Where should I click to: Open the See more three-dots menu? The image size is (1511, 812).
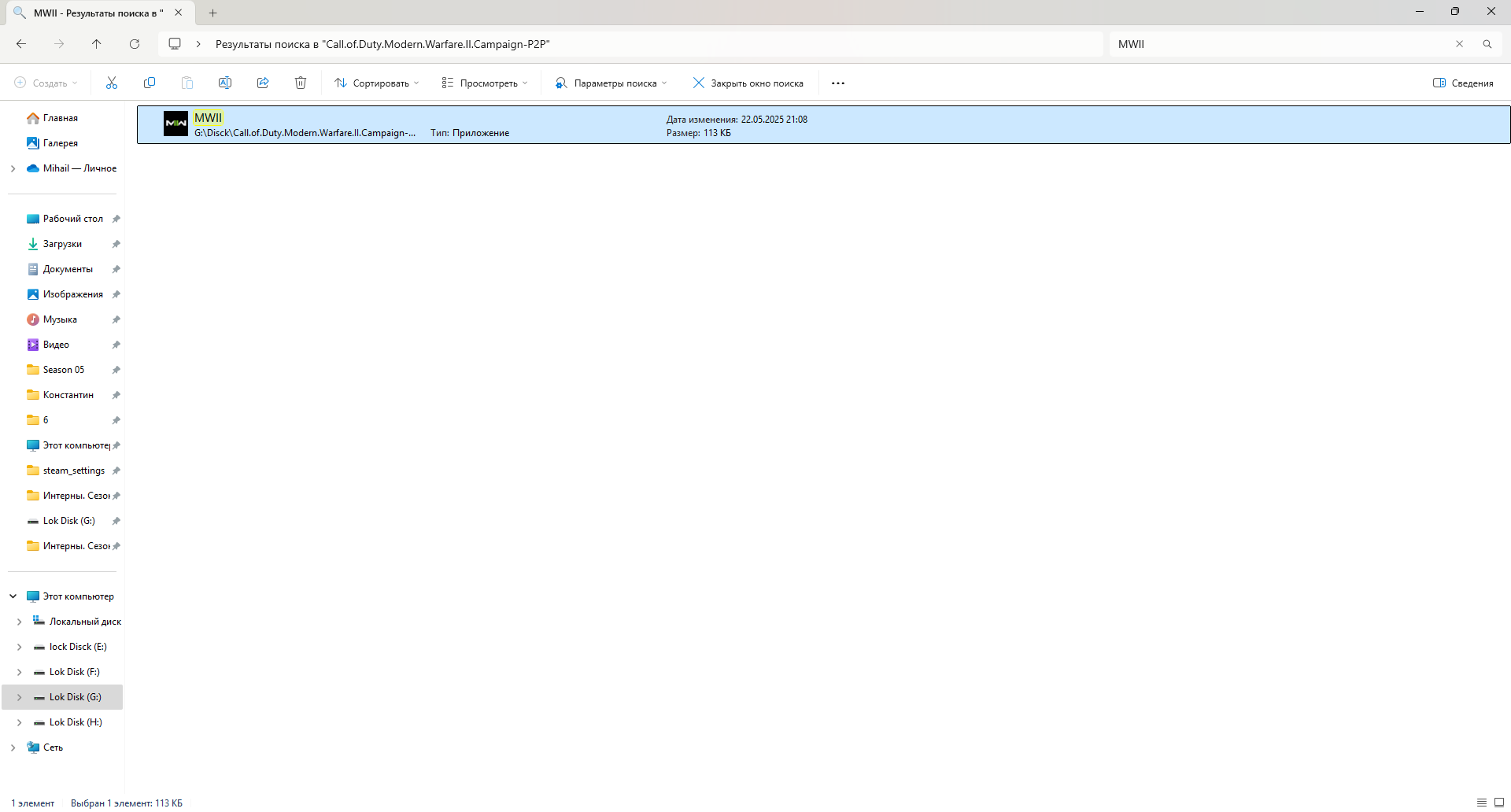(838, 83)
